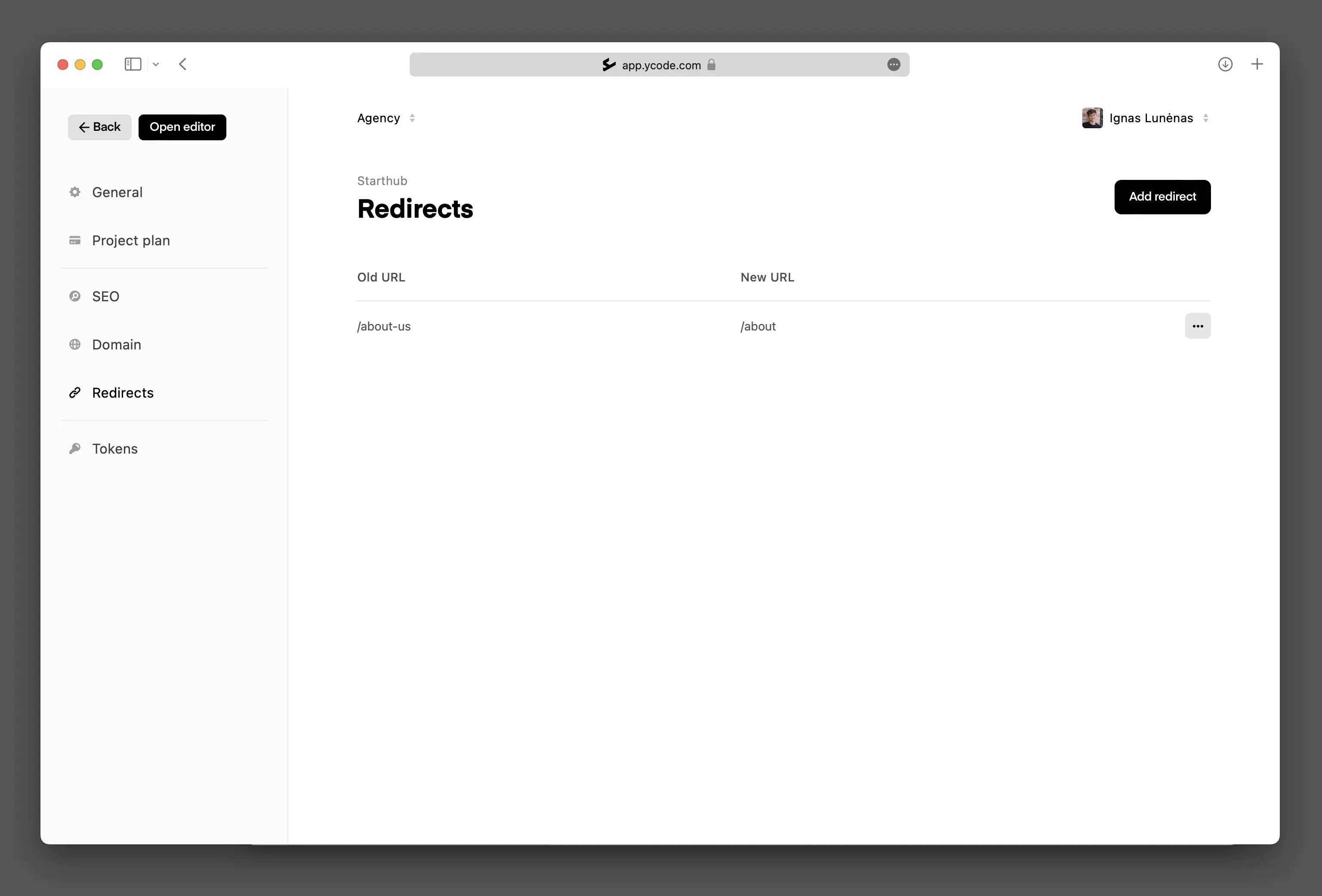1322x896 pixels.
Task: Click the Redirects link icon
Action: click(74, 393)
